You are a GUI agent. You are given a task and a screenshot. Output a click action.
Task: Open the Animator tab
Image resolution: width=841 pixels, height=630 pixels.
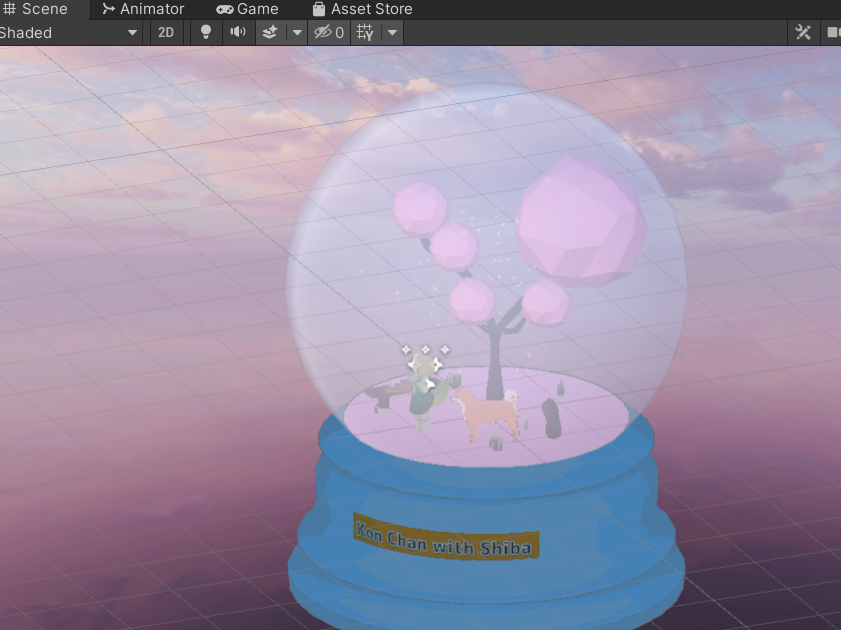[x=143, y=9]
